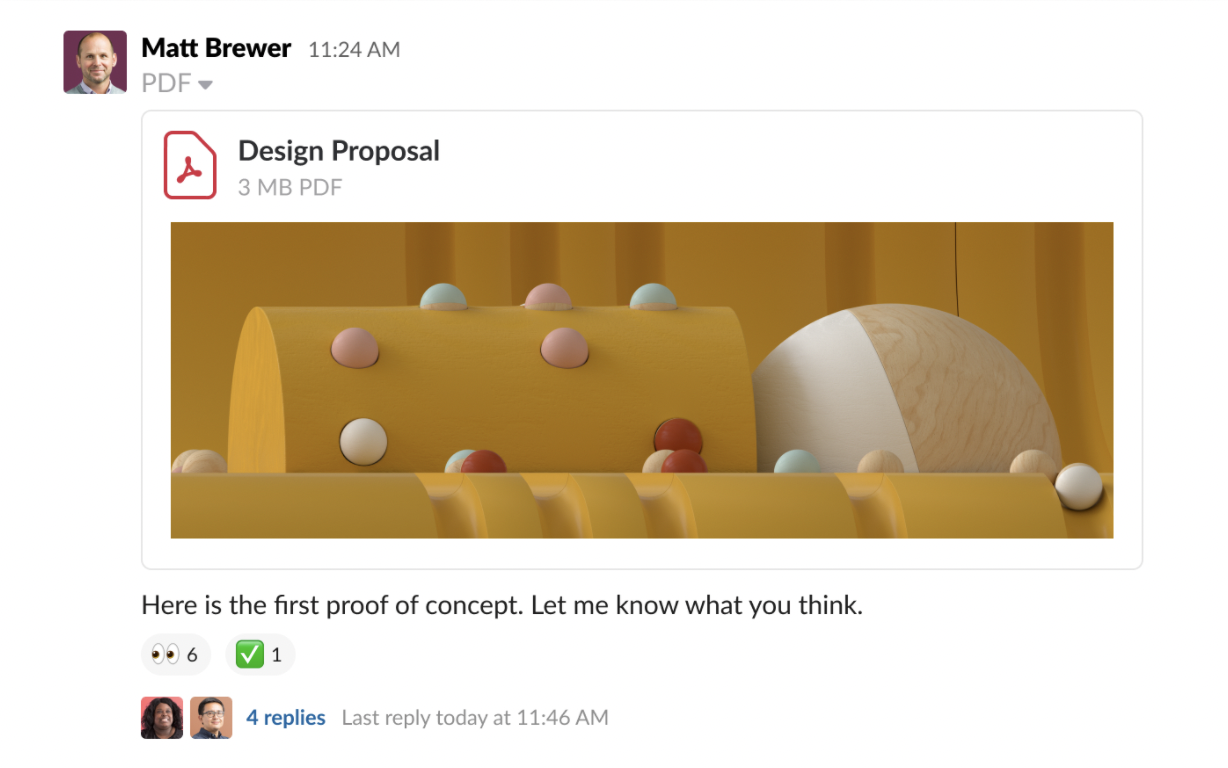Toggle the green checkmark reaction
Viewport: 1228px width, 768px height.
[x=260, y=655]
